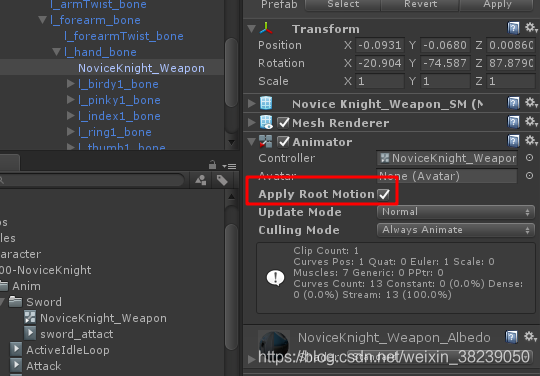Expand the Mesh Renderer foldout
540x376 pixels.
coord(252,122)
